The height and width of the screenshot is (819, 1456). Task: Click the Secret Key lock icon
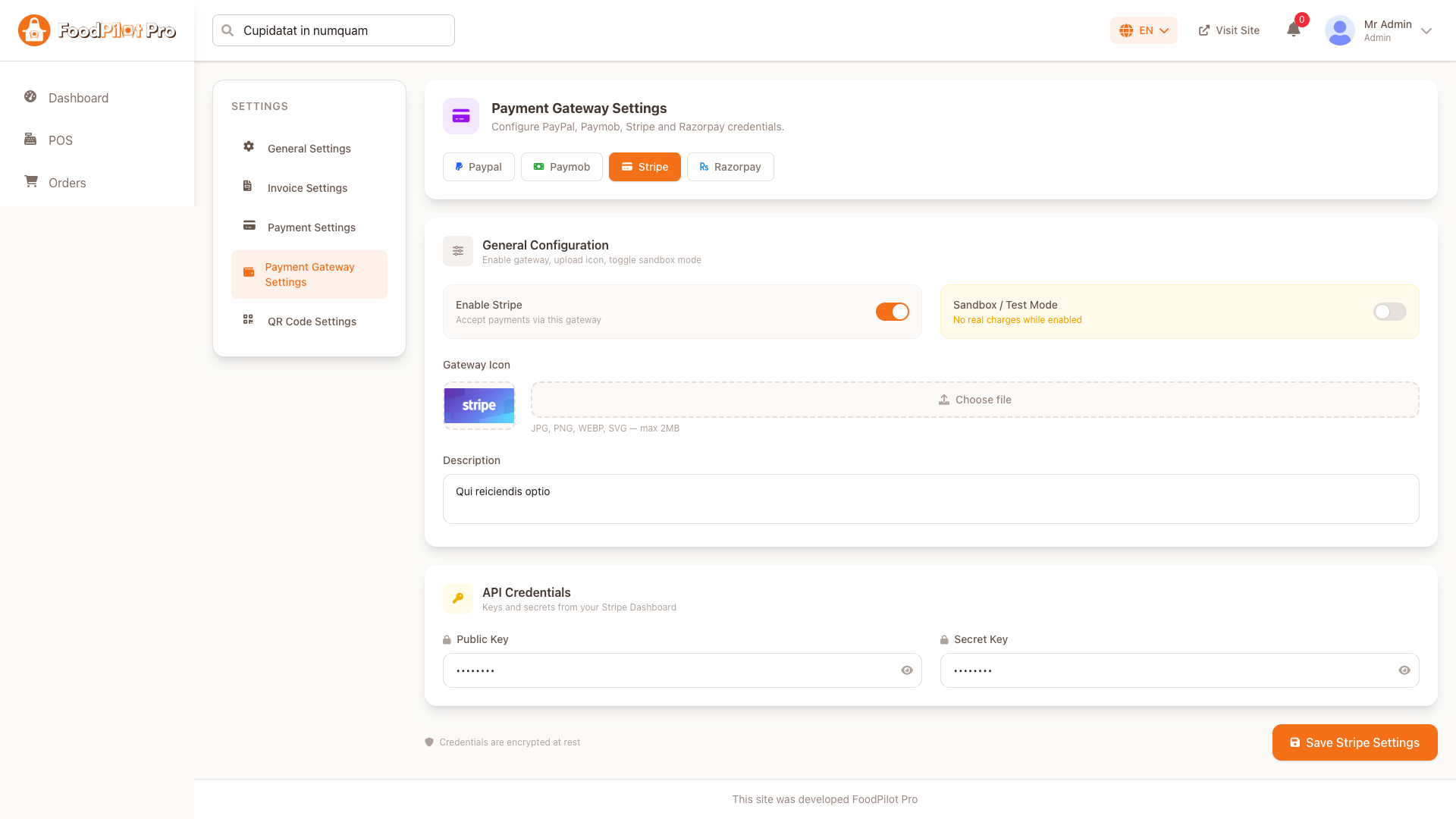coord(944,640)
